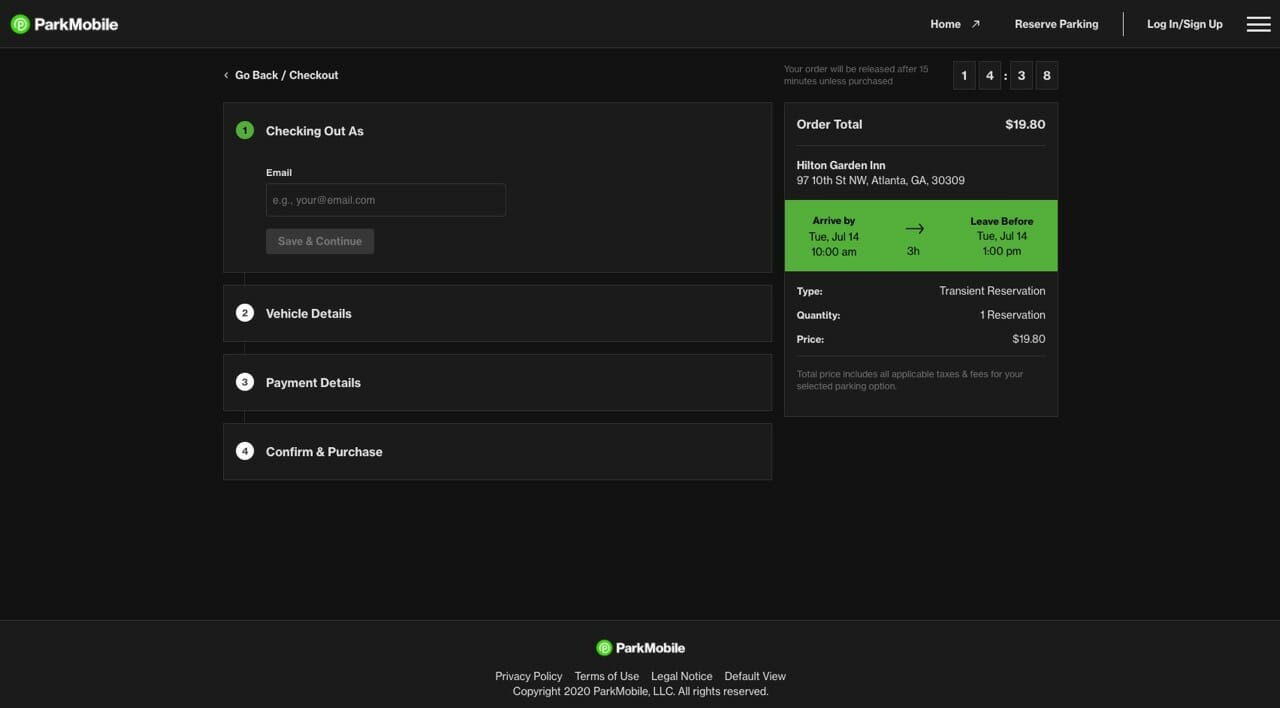Open the Terms of Use footer link
Viewport: 1280px width, 708px height.
tap(607, 676)
